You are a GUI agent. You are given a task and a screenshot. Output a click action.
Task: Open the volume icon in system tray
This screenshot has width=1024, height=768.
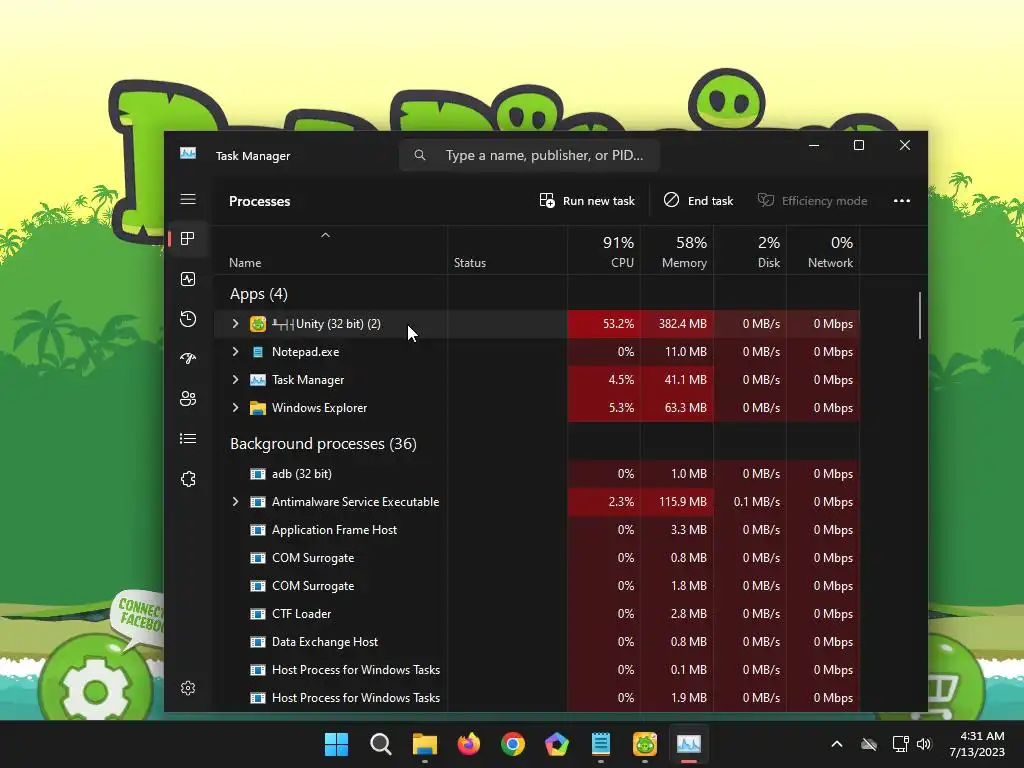(924, 744)
